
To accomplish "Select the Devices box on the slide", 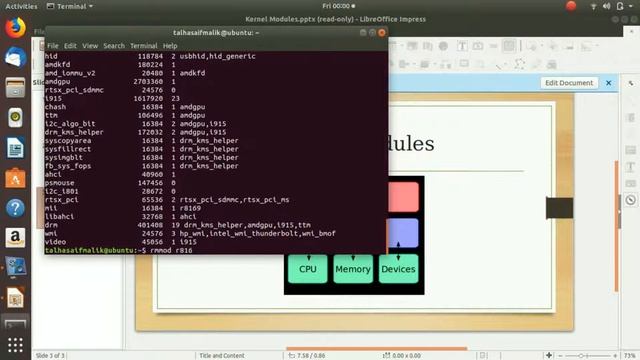I will tap(398, 269).
